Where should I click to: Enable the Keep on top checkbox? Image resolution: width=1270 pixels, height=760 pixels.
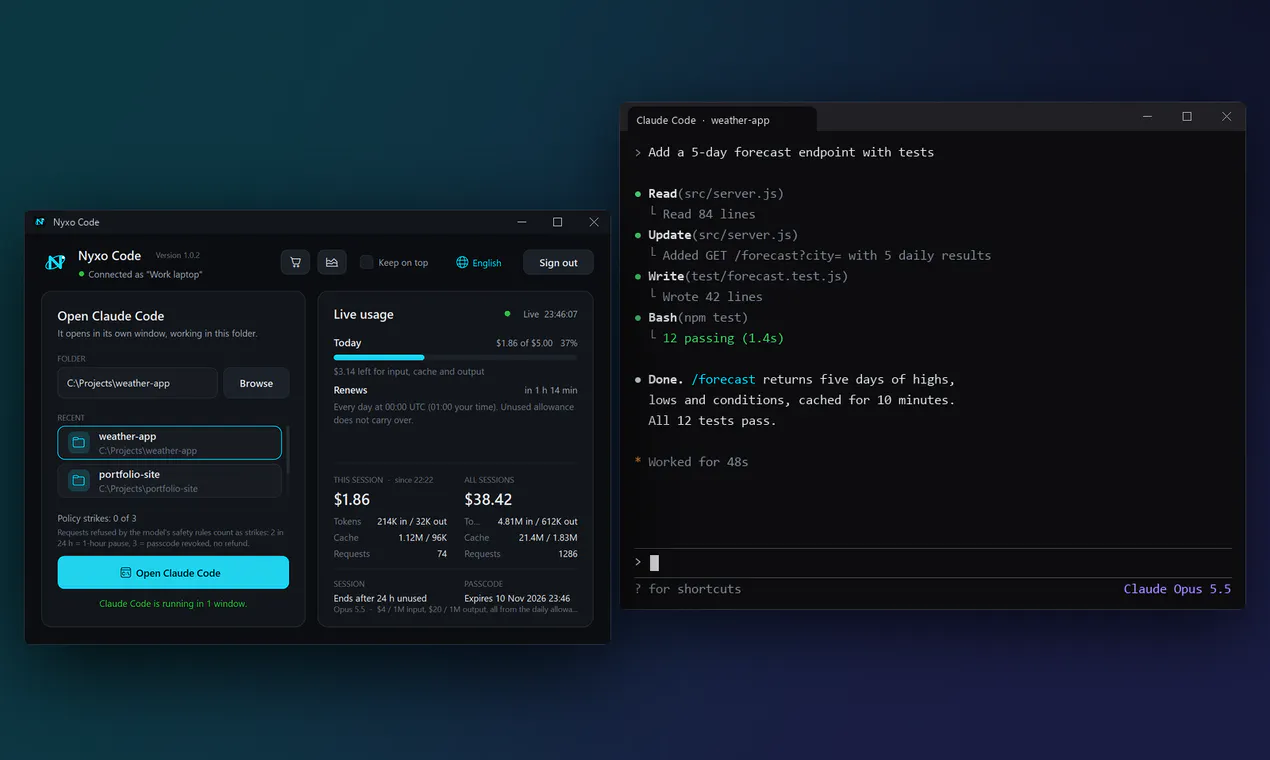(x=367, y=262)
